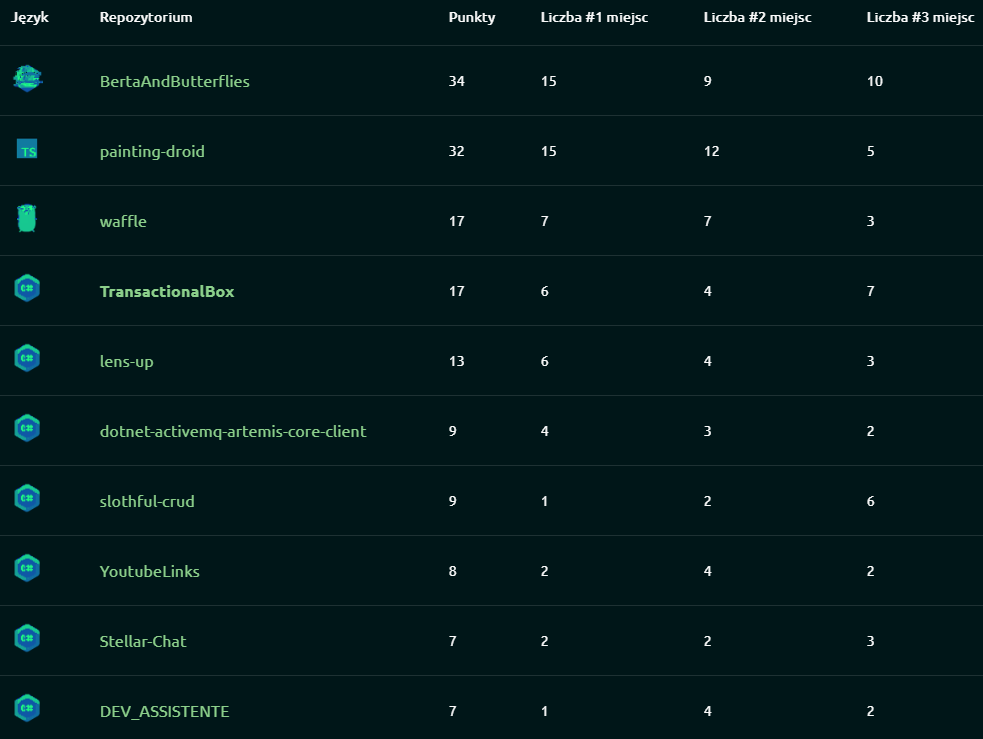Image resolution: width=983 pixels, height=739 pixels.
Task: Click the Liczba #3 miejsc column header
Action: 920,18
